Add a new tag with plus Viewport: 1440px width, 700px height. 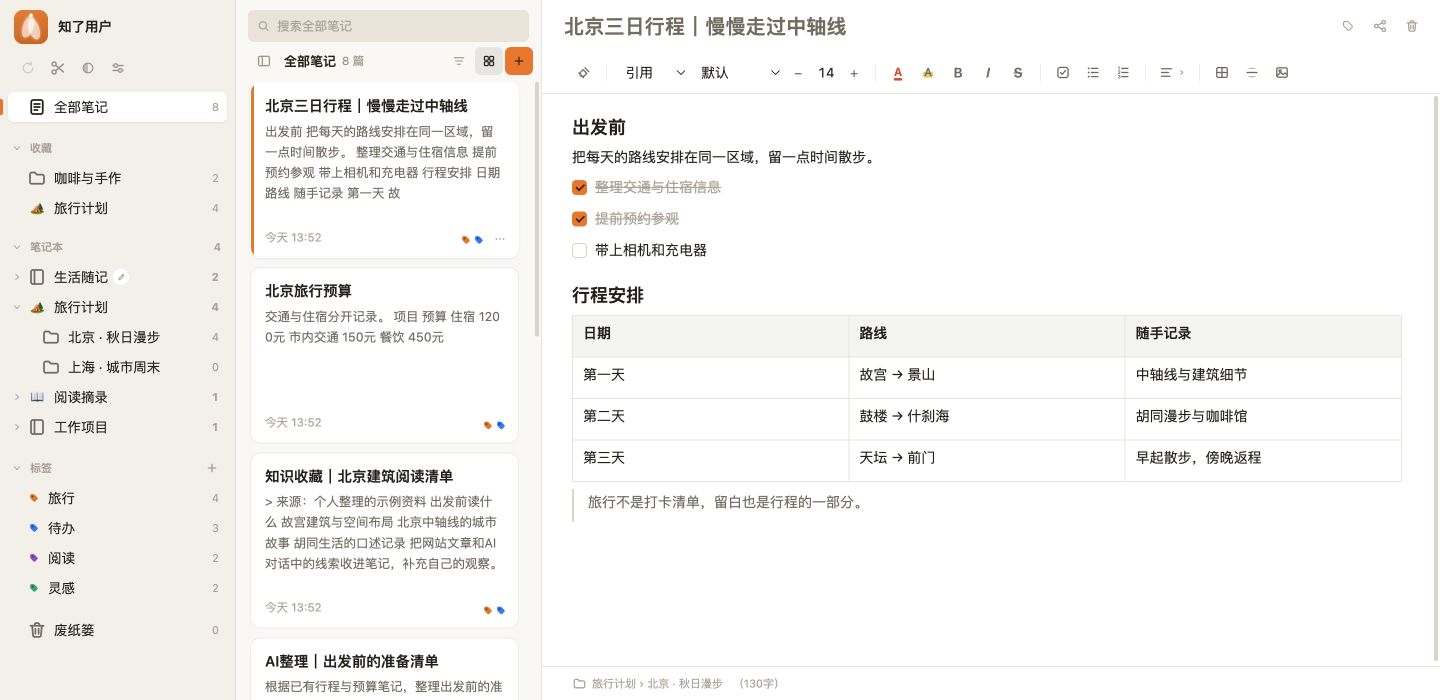point(212,468)
